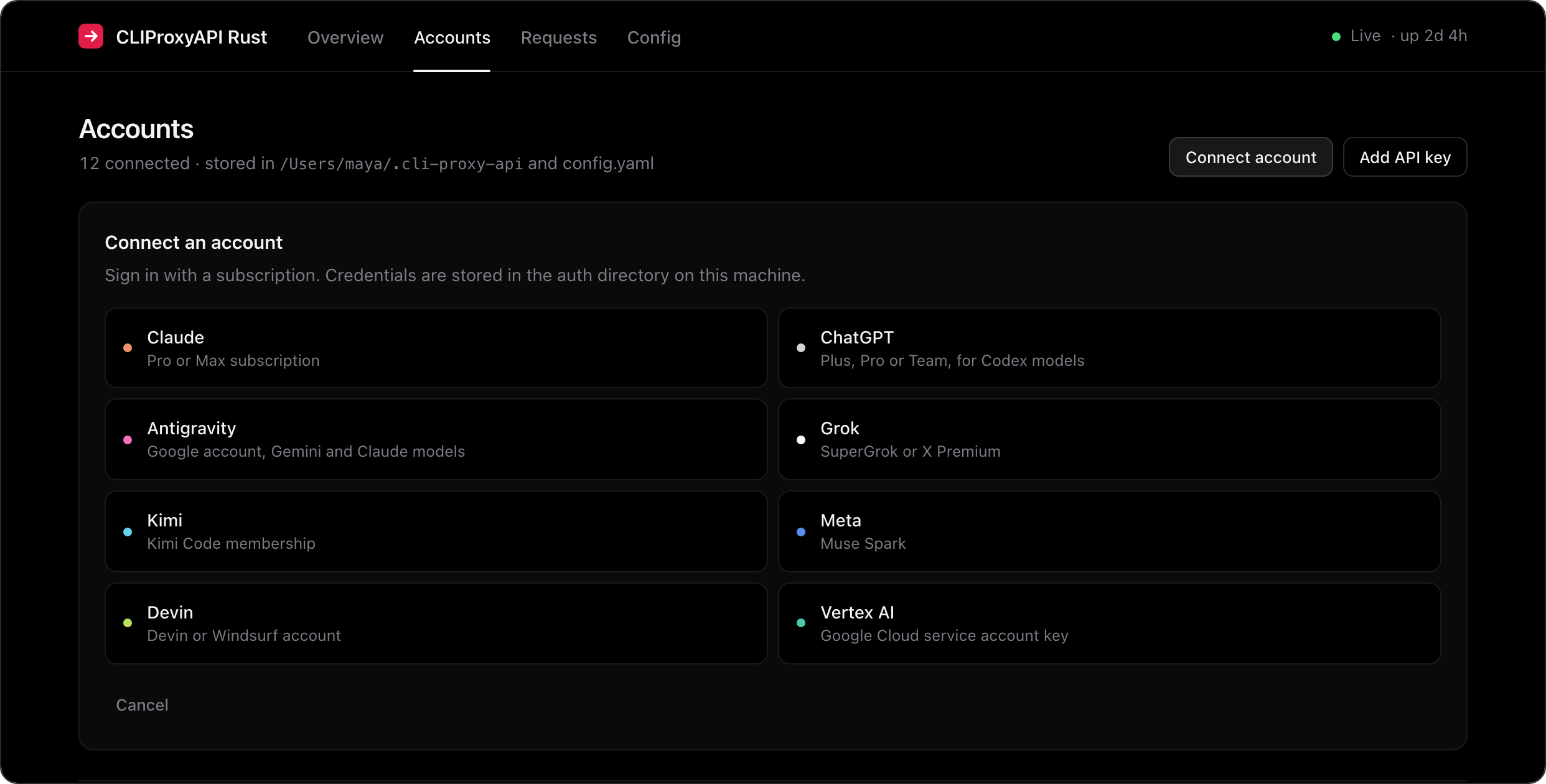Cancel the connect account panel
The width and height of the screenshot is (1546, 784).
tap(142, 705)
